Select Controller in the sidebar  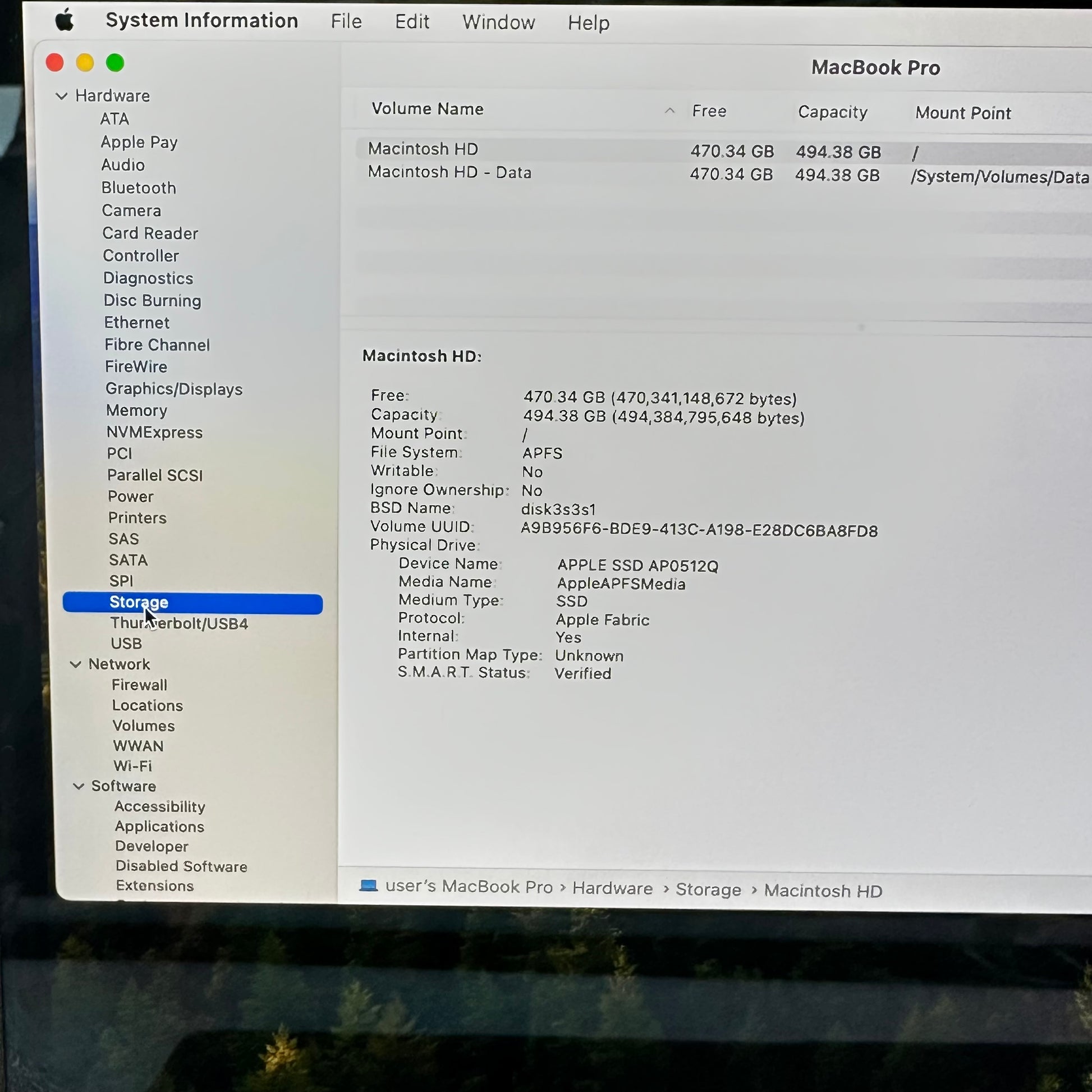141,256
